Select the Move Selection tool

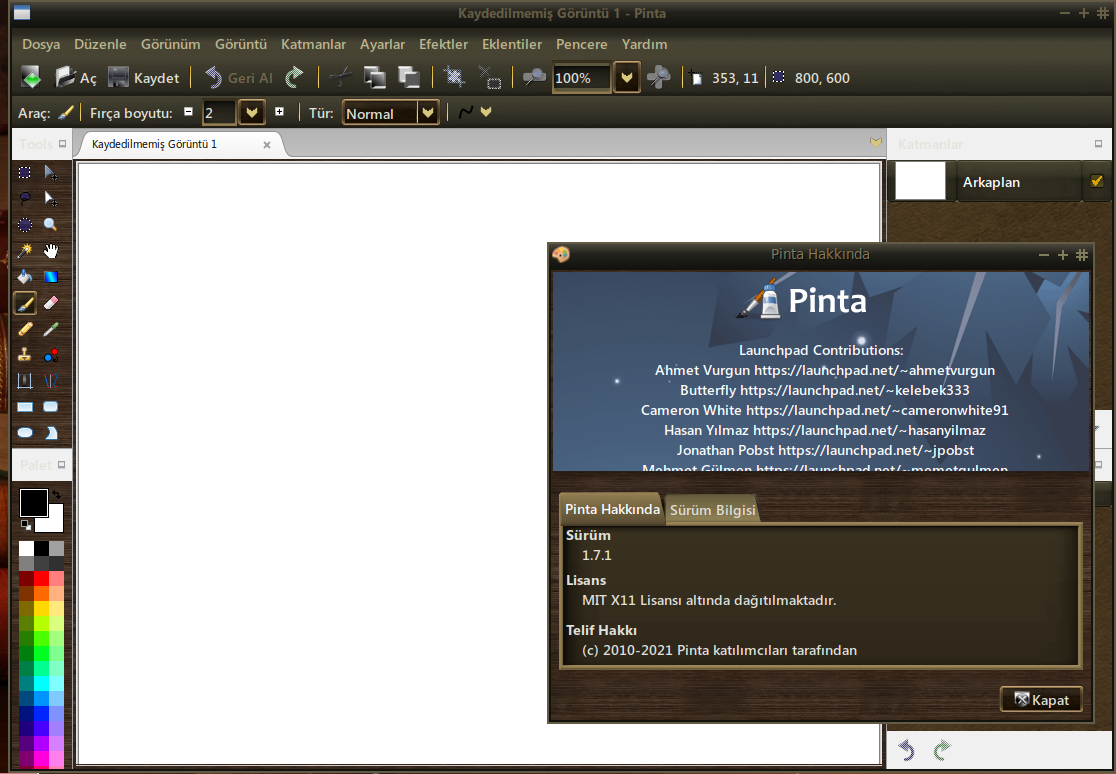tap(51, 199)
